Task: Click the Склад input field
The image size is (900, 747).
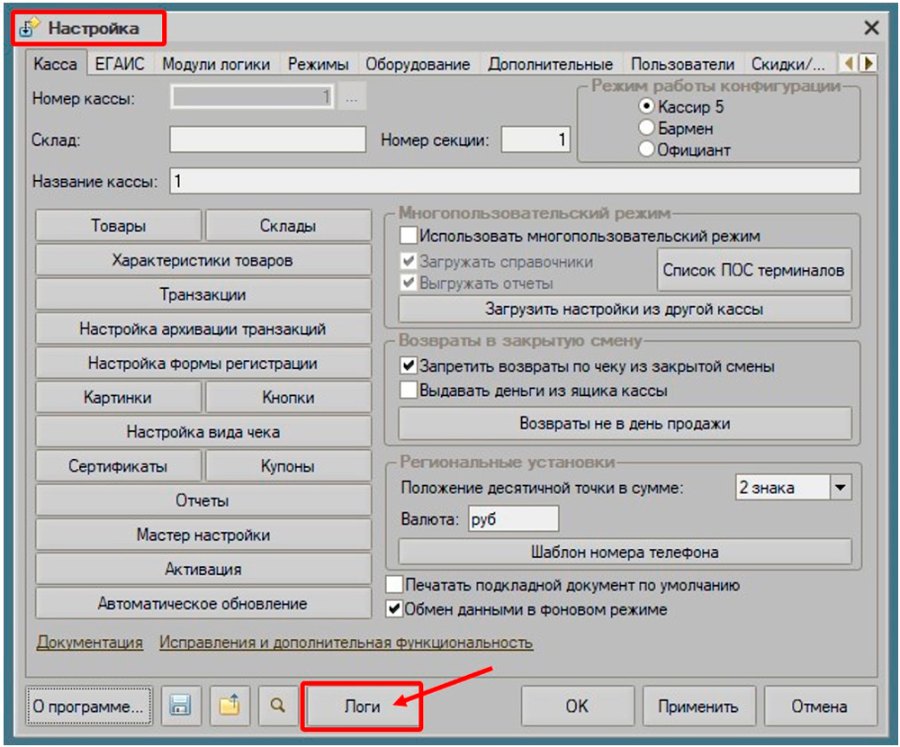Action: click(x=267, y=139)
